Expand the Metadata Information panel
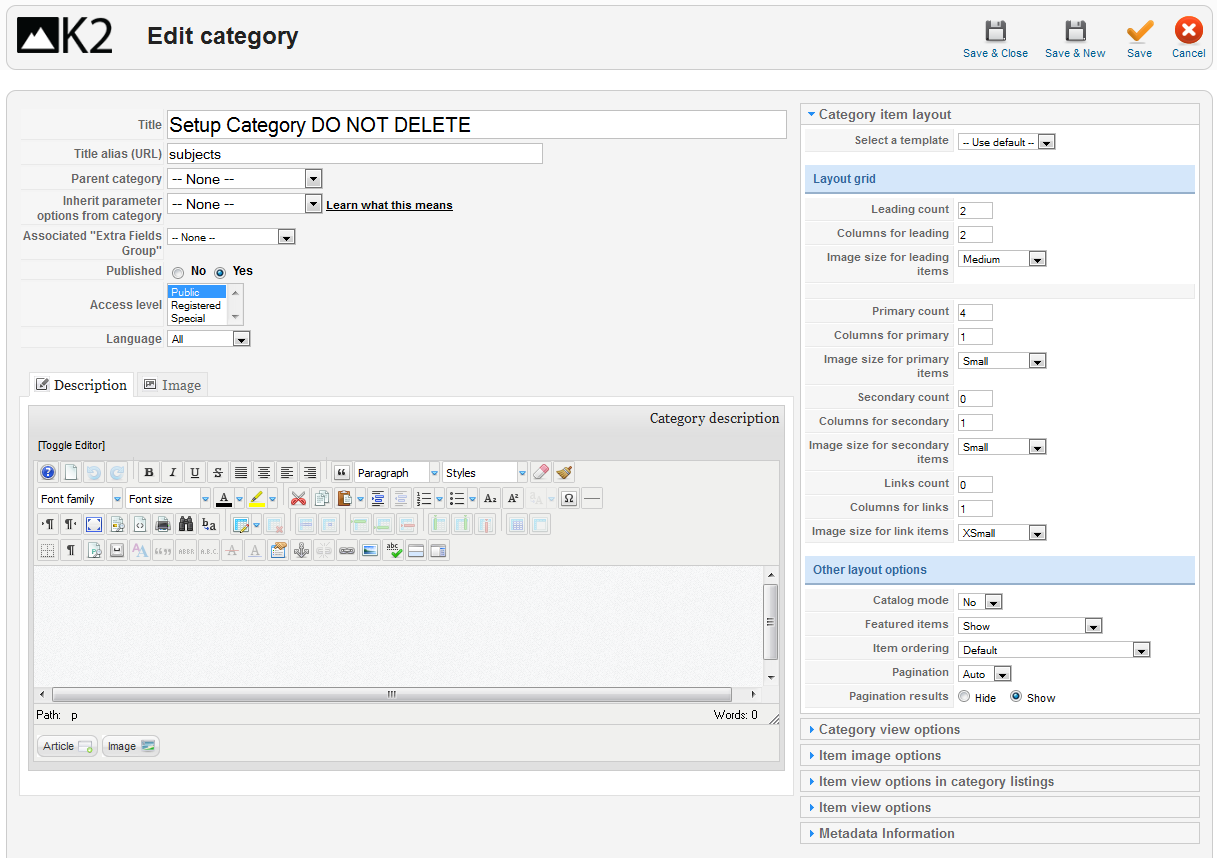The image size is (1217, 858). click(x=999, y=834)
